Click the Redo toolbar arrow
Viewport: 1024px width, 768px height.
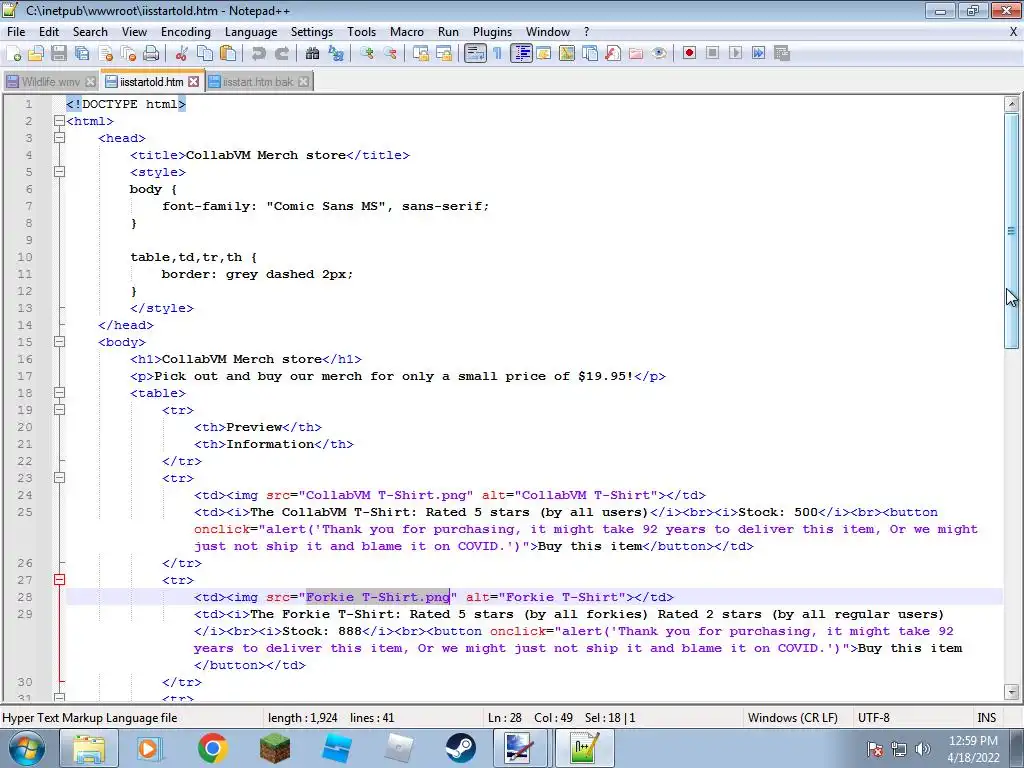tap(281, 54)
